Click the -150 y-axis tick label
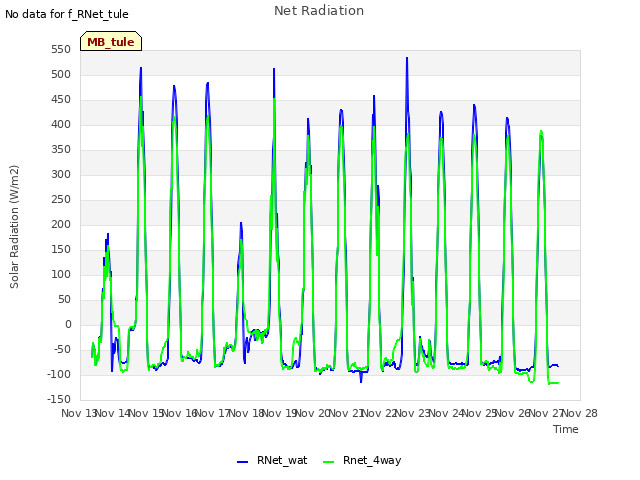The height and width of the screenshot is (480, 640). coord(59,399)
